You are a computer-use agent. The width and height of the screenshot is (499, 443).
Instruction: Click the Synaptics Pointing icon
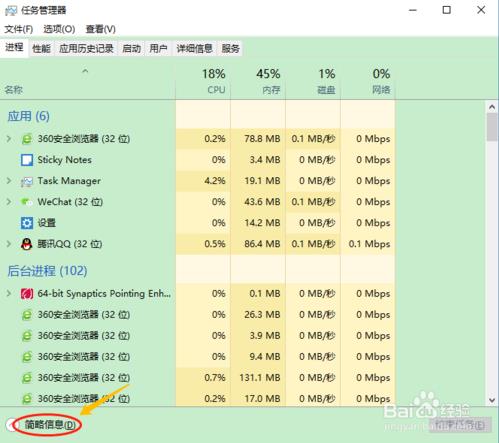coord(27,294)
